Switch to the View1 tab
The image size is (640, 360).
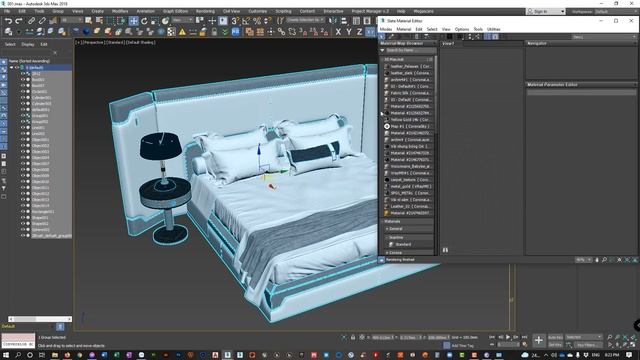448,44
